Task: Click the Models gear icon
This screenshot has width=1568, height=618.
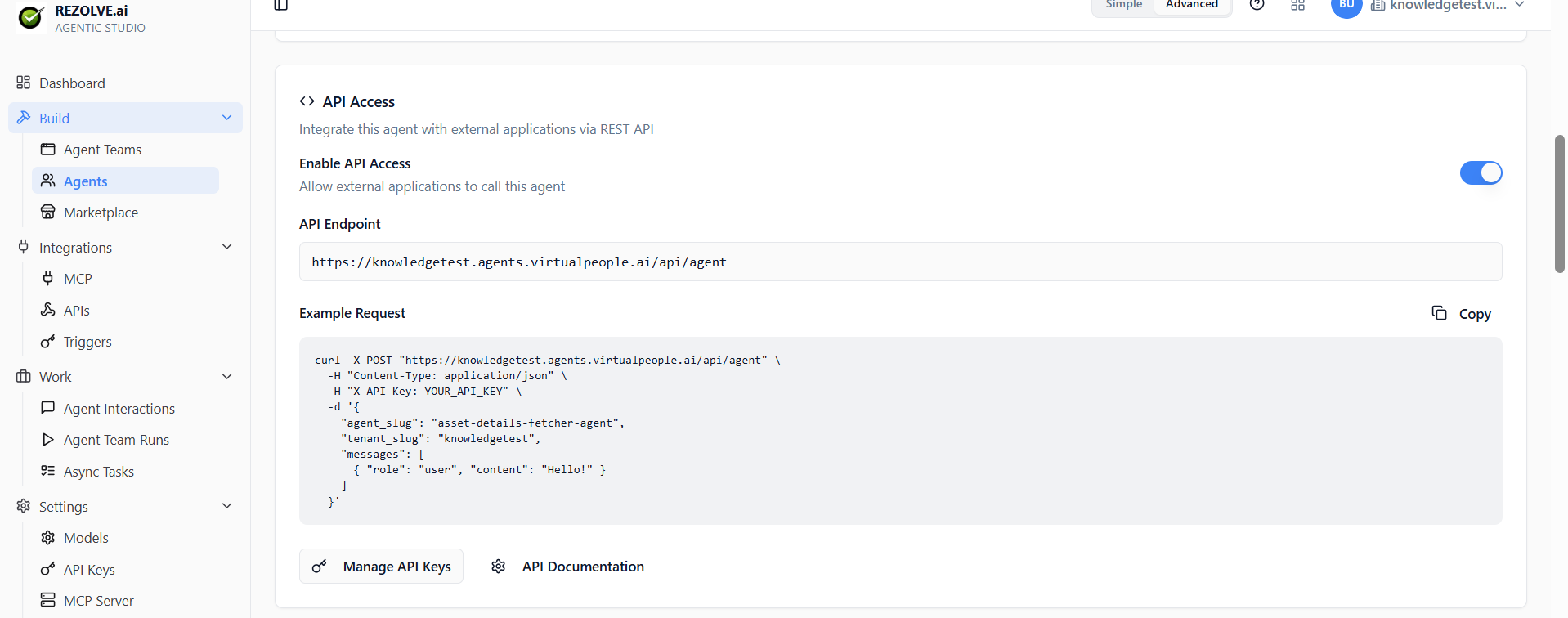Action: coord(48,537)
